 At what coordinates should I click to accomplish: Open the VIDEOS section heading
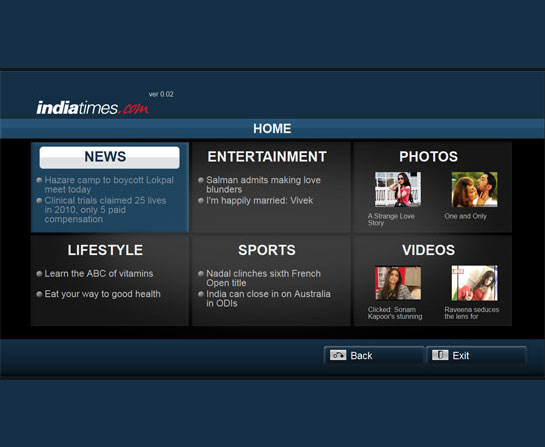point(428,250)
